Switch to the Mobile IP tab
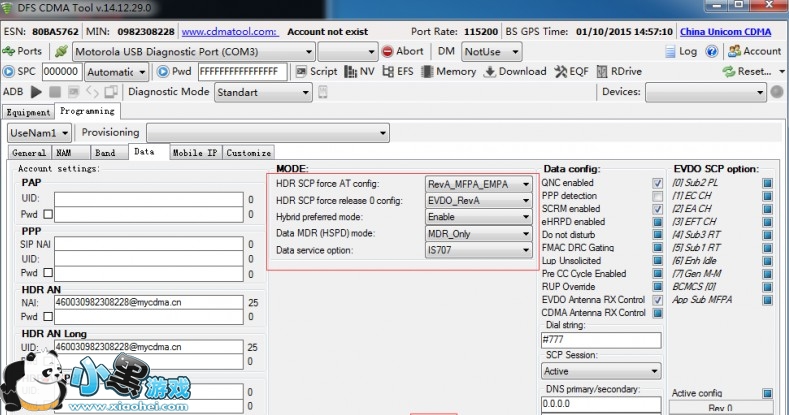 pos(194,153)
